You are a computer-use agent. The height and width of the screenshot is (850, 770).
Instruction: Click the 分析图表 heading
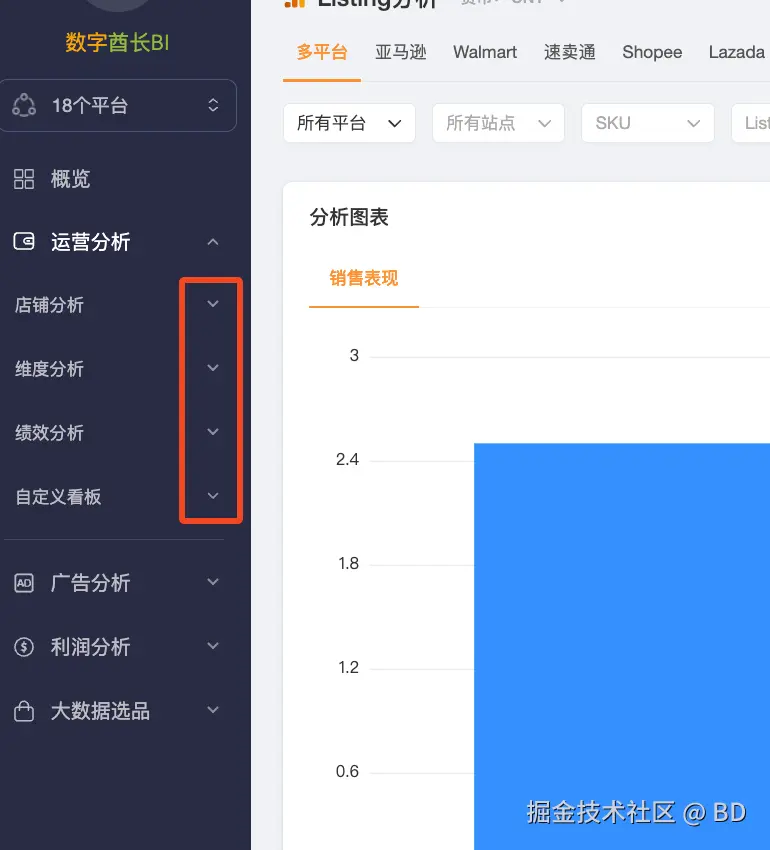tap(349, 217)
